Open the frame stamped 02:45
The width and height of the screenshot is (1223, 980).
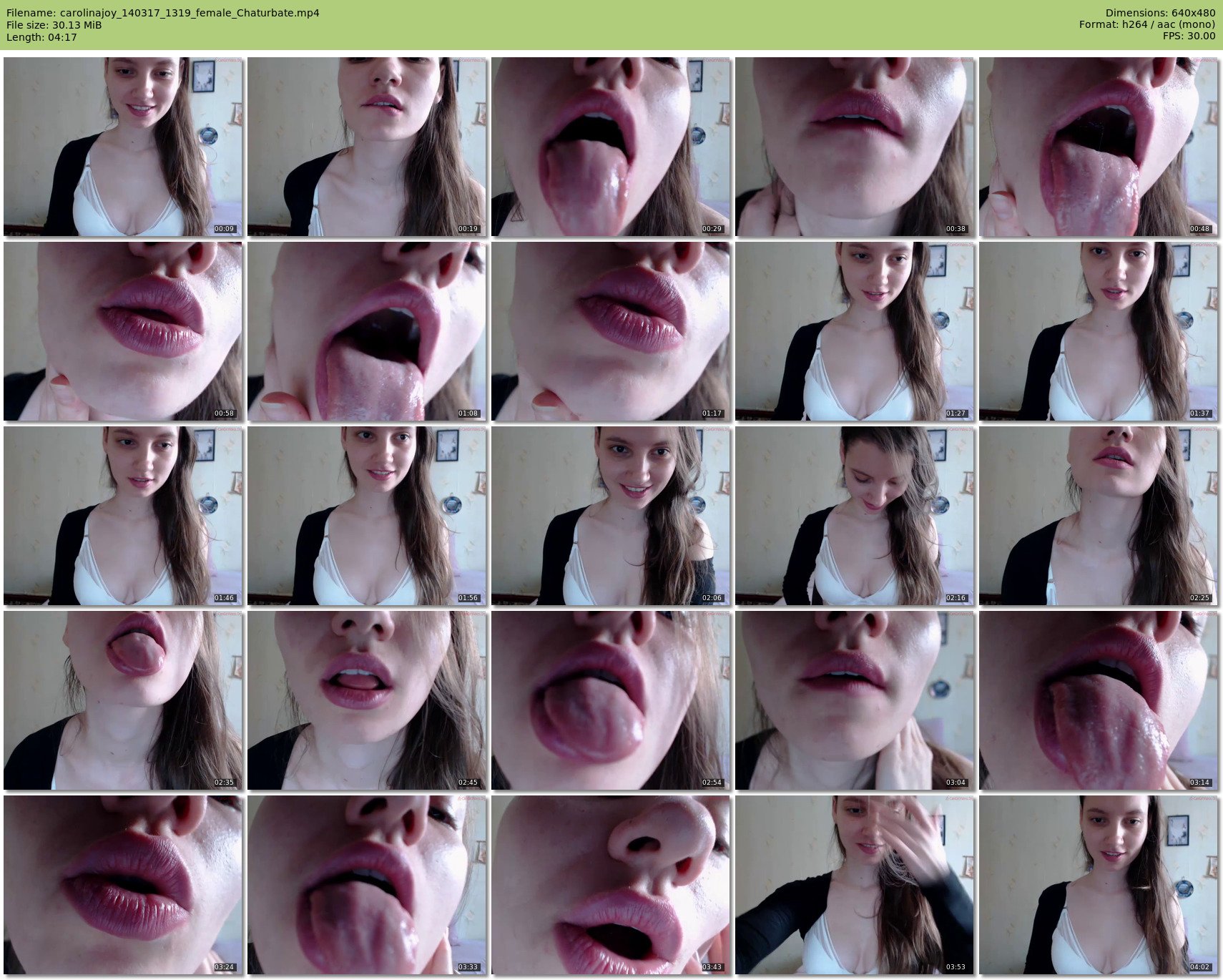point(367,700)
